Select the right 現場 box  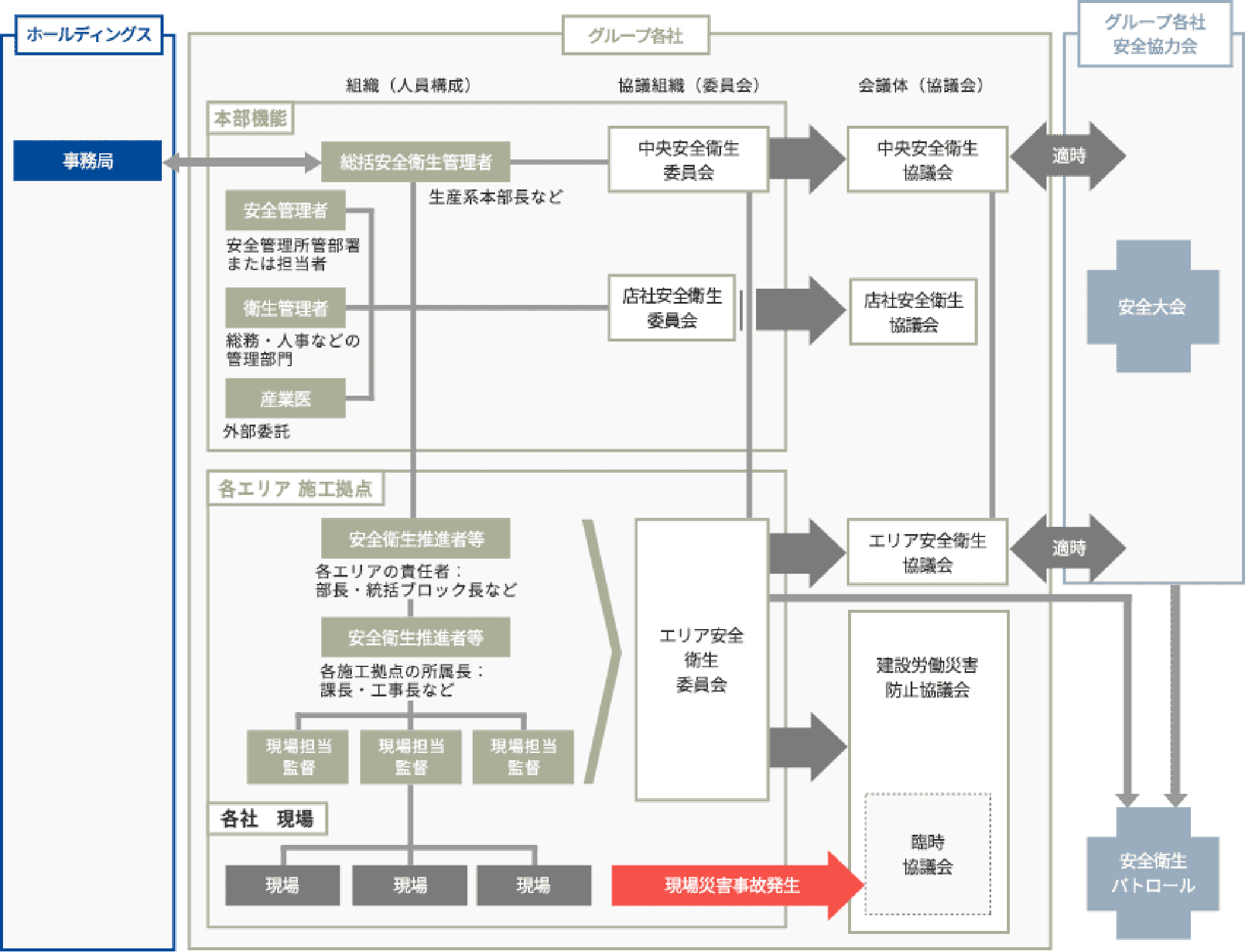point(533,885)
